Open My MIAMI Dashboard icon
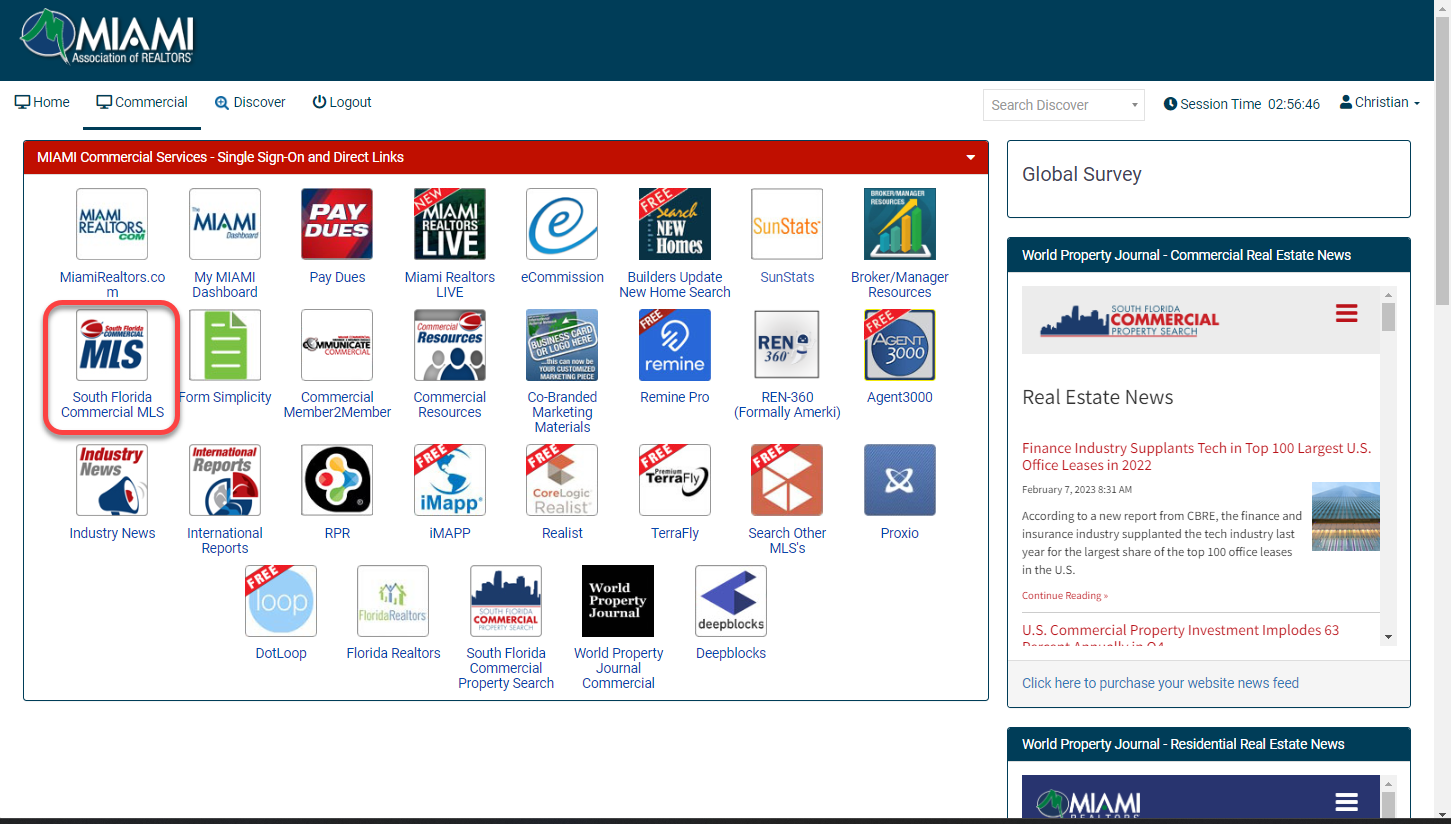Viewport: 1451px width, 824px height. [x=225, y=224]
